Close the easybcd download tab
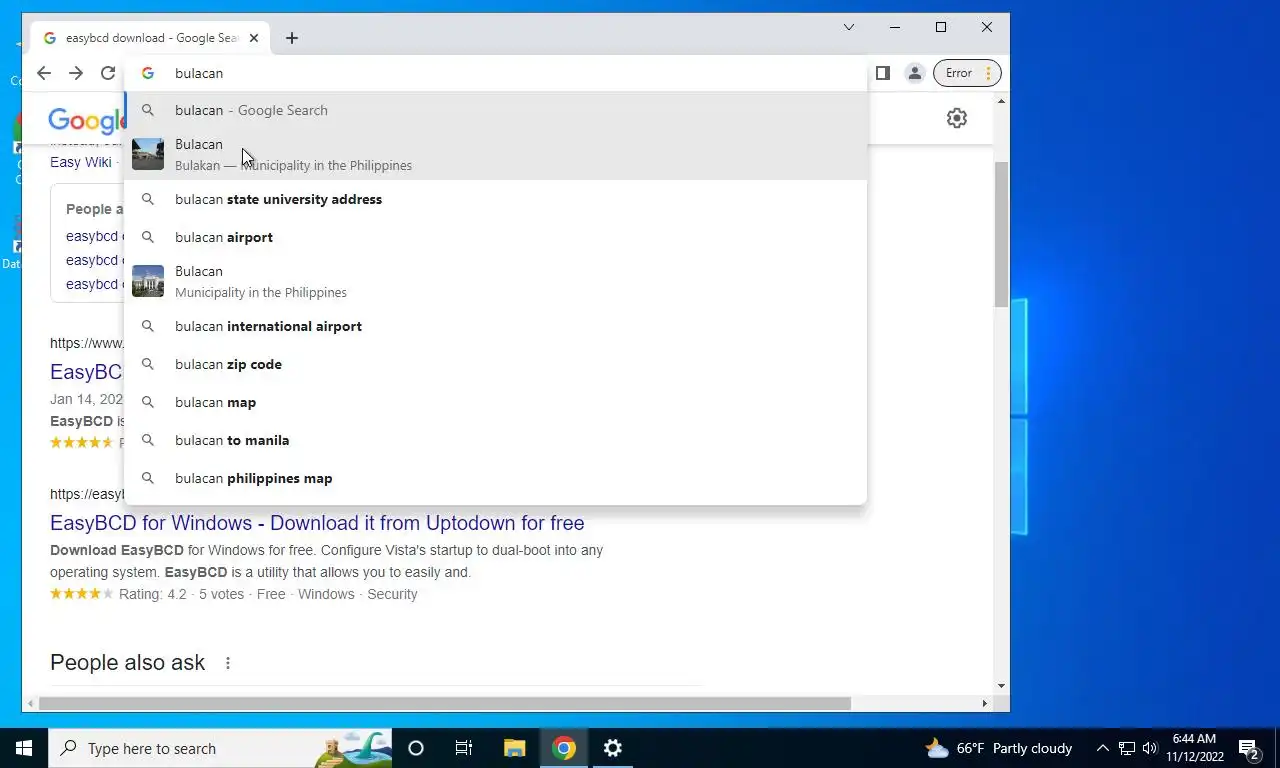The image size is (1280, 768). (254, 38)
